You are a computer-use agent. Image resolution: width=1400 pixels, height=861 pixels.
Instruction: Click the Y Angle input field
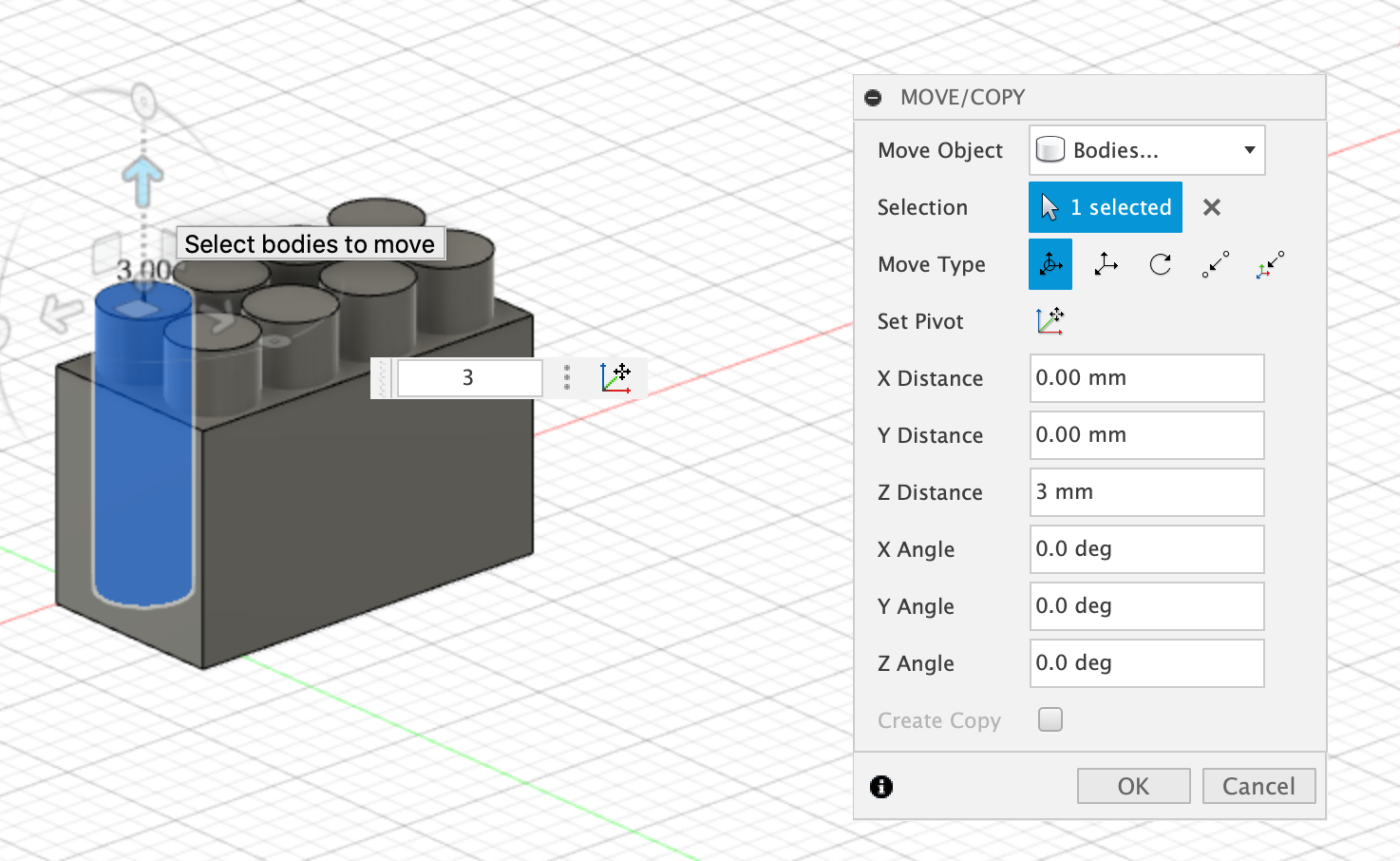[1147, 606]
